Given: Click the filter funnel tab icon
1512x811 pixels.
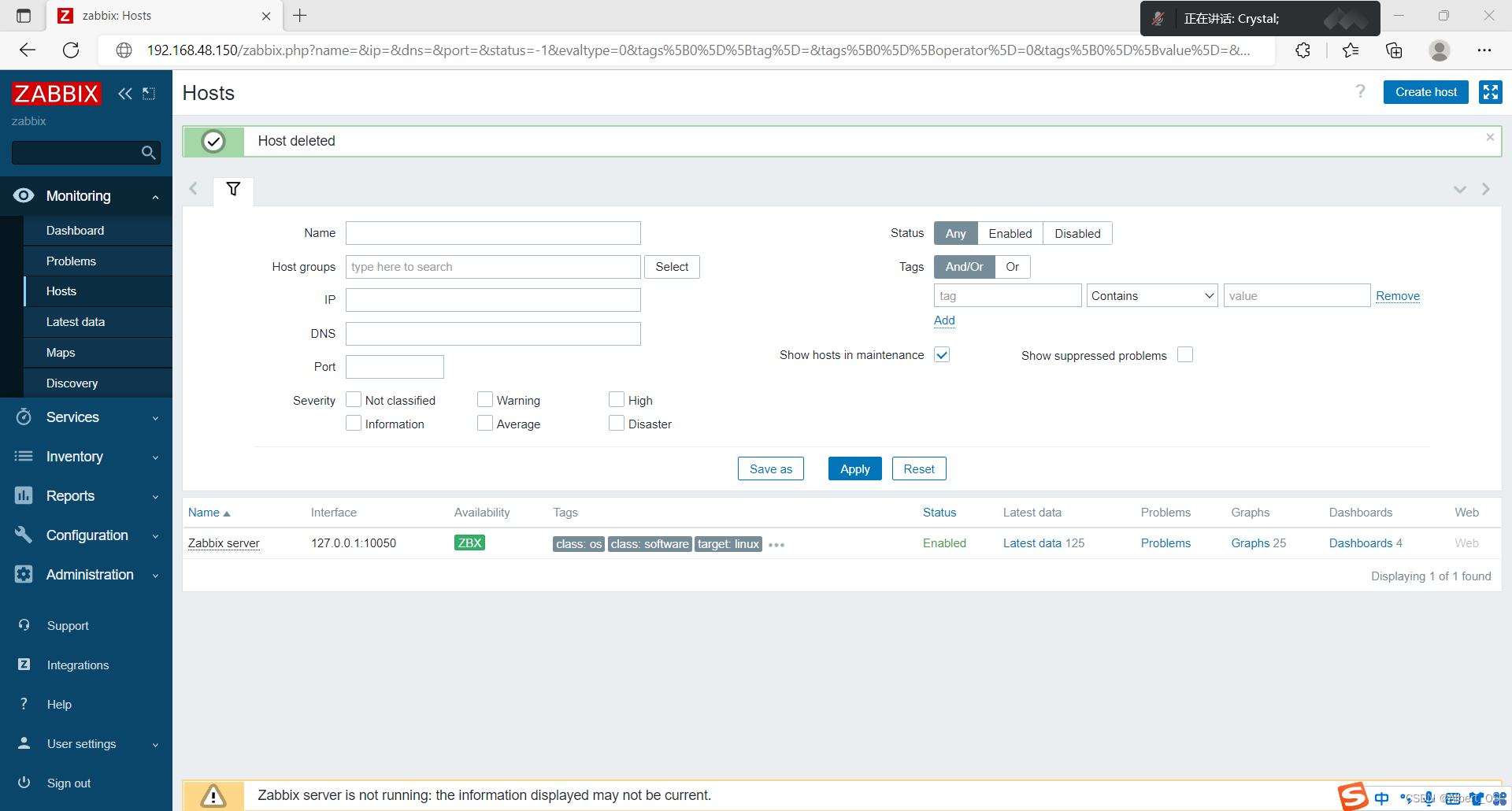Looking at the screenshot, I should [233, 189].
